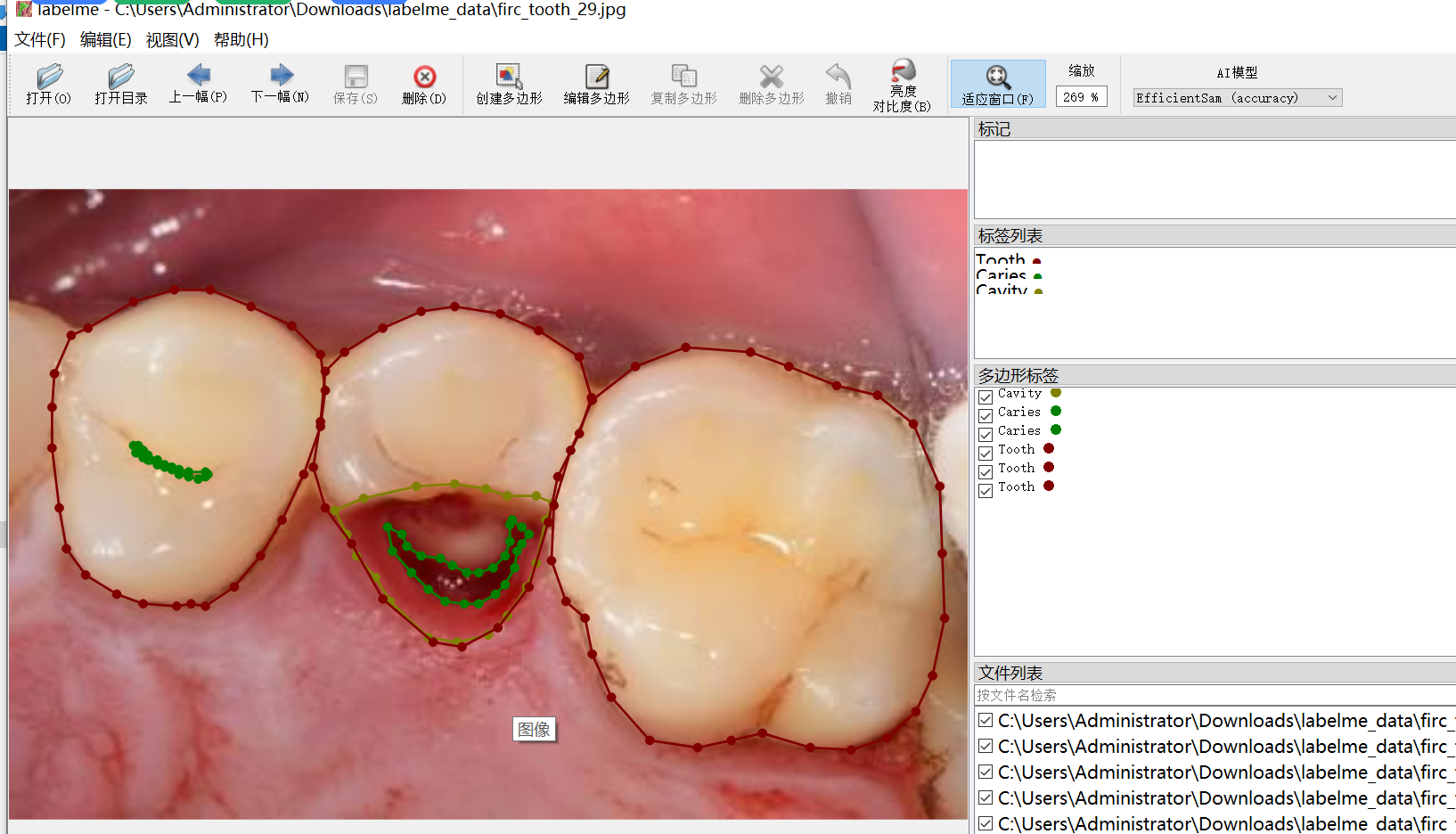Select Tooth in the 标签列表 label list

pos(1001,260)
